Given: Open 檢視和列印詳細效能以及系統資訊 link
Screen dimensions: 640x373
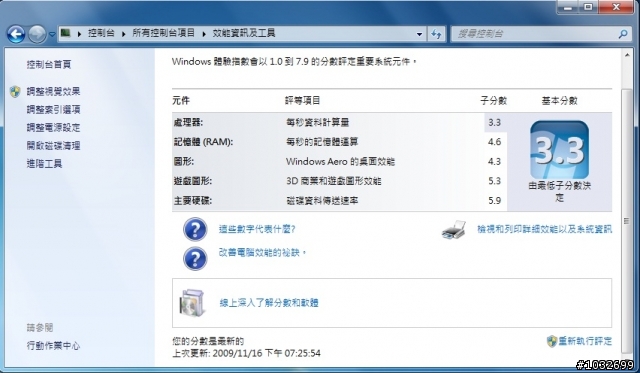Looking at the screenshot, I should [544, 229].
